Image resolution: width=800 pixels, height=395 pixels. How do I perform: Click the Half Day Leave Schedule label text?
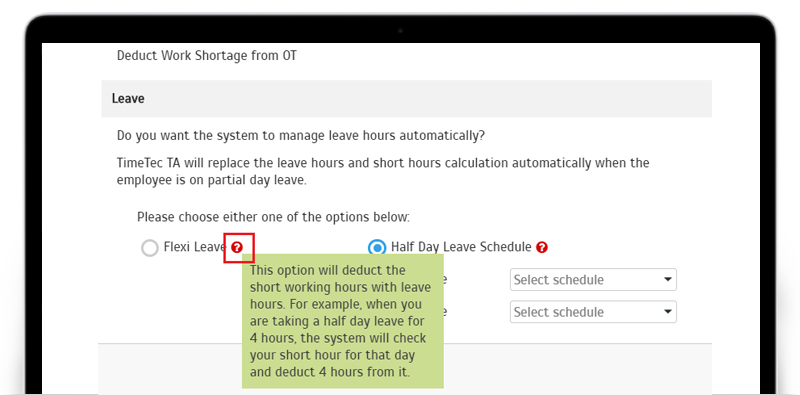coord(461,247)
